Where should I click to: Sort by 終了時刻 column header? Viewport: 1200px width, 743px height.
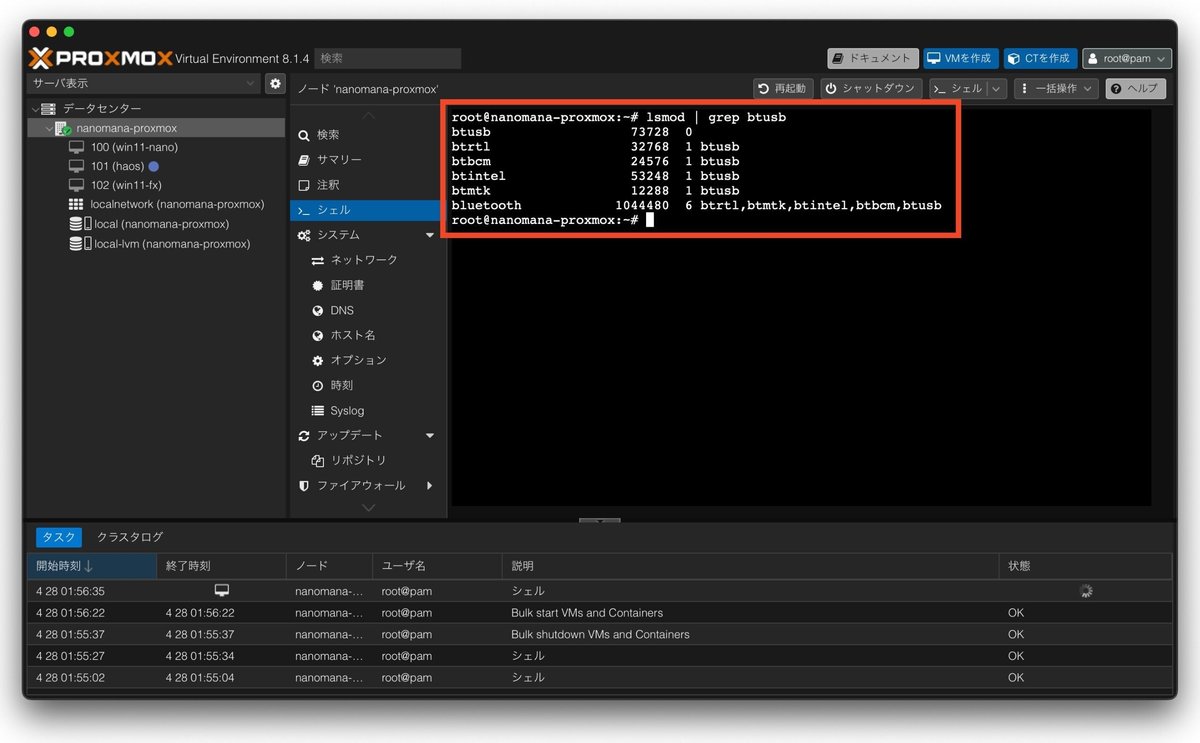coord(221,566)
